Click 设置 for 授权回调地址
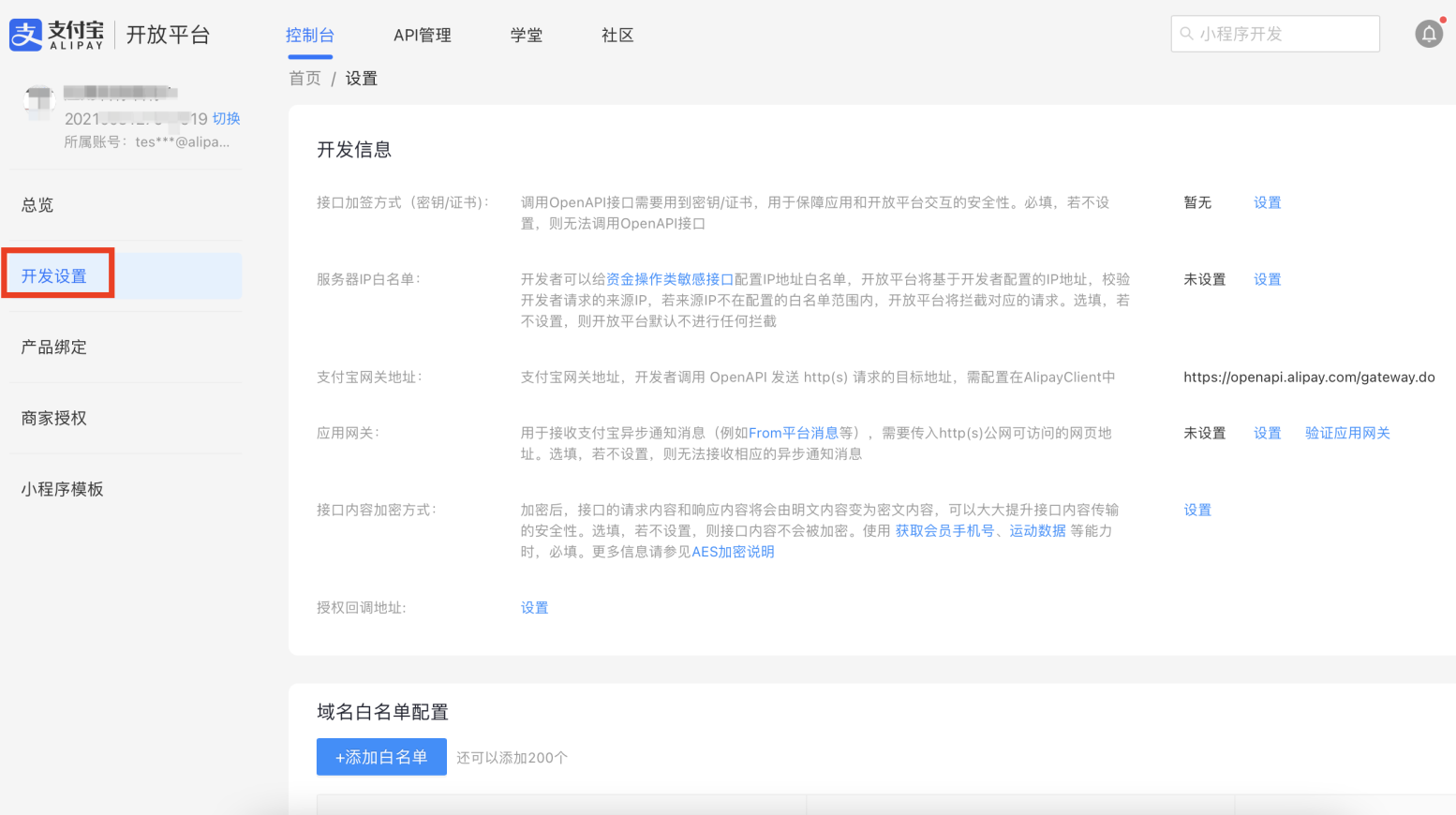 point(535,608)
